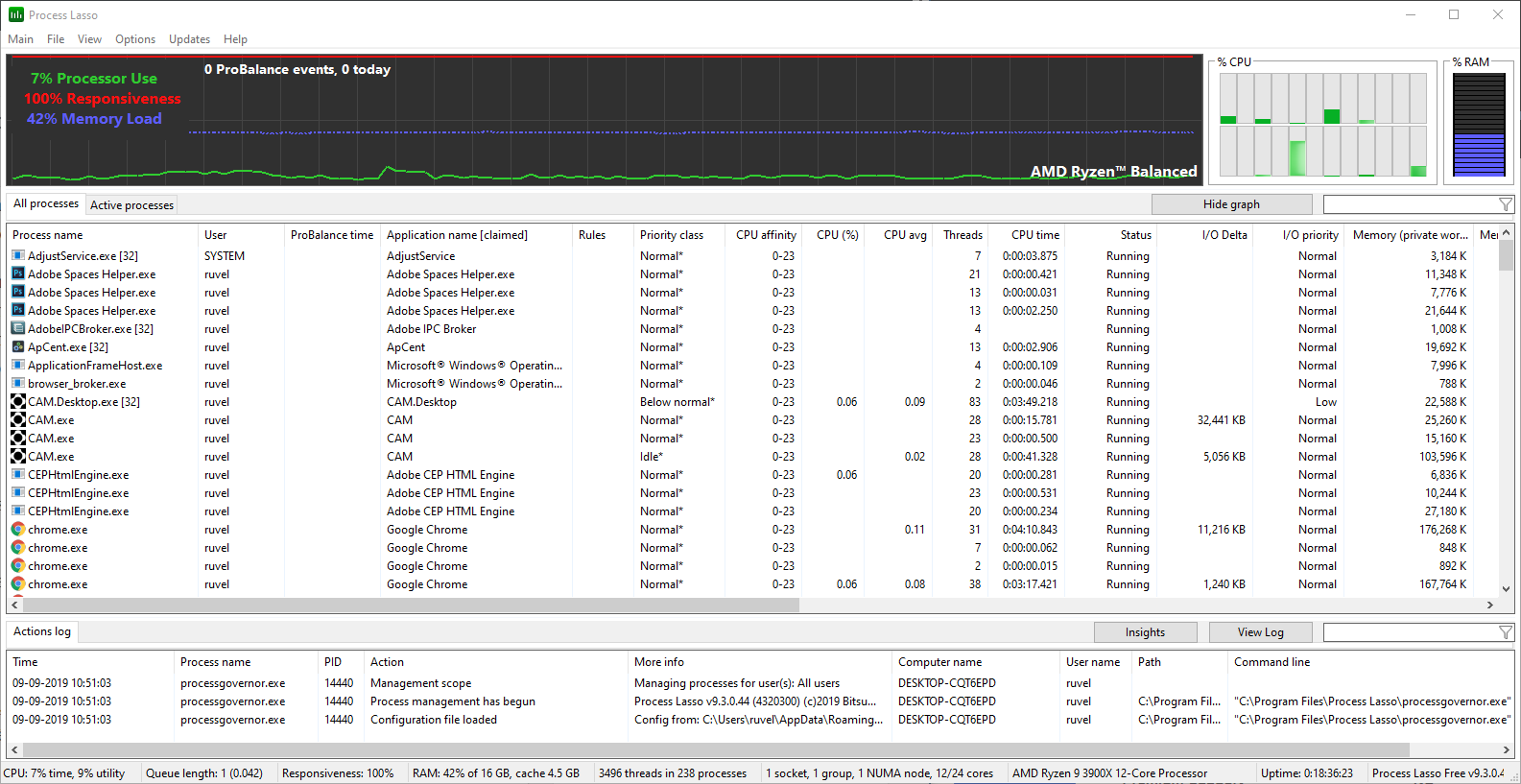Click the first chrome.exe Chrome icon
The height and width of the screenshot is (784, 1521).
click(x=18, y=530)
